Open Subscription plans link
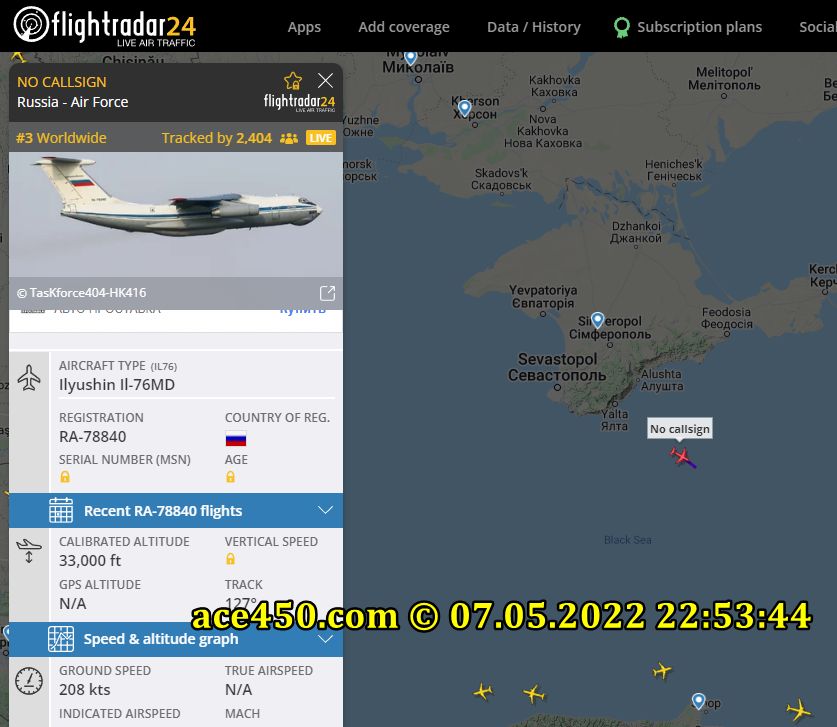 click(x=689, y=27)
